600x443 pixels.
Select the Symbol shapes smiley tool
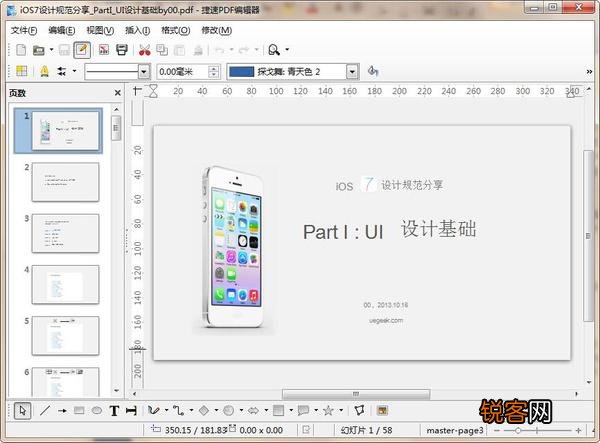228,411
